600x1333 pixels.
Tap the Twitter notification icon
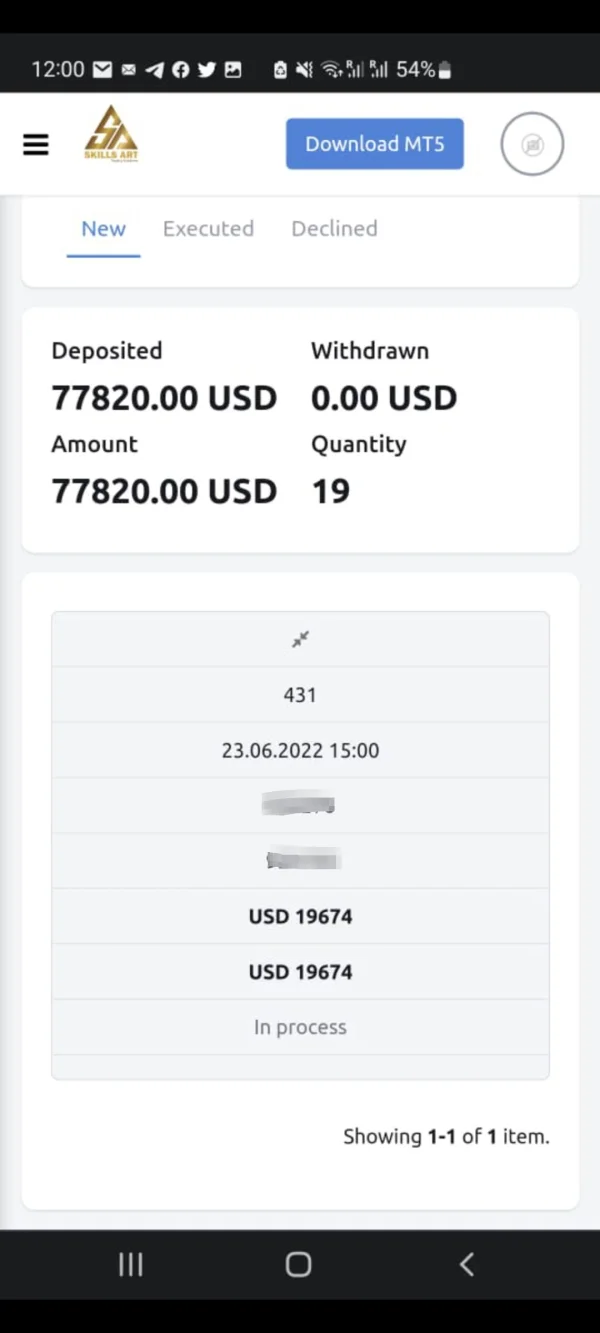pyautogui.click(x=207, y=70)
